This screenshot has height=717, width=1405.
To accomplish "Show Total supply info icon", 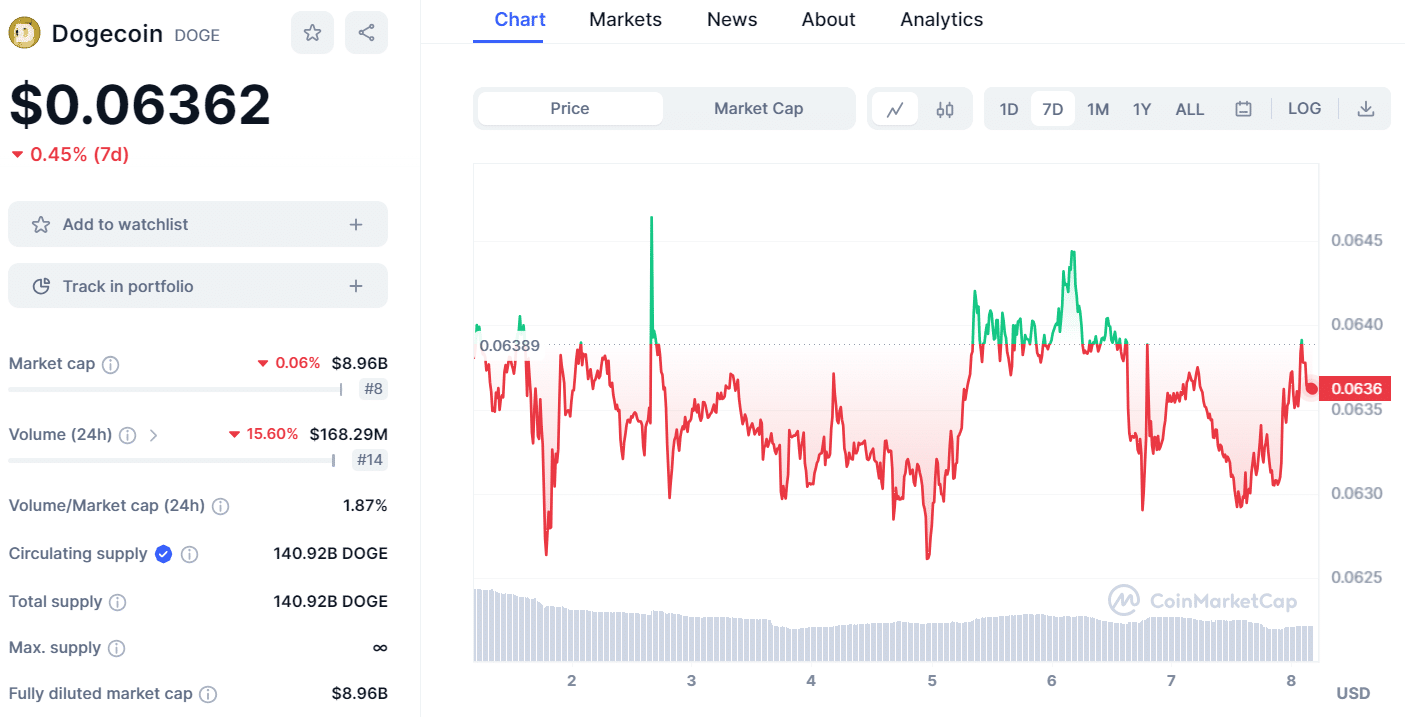I will pos(117,602).
